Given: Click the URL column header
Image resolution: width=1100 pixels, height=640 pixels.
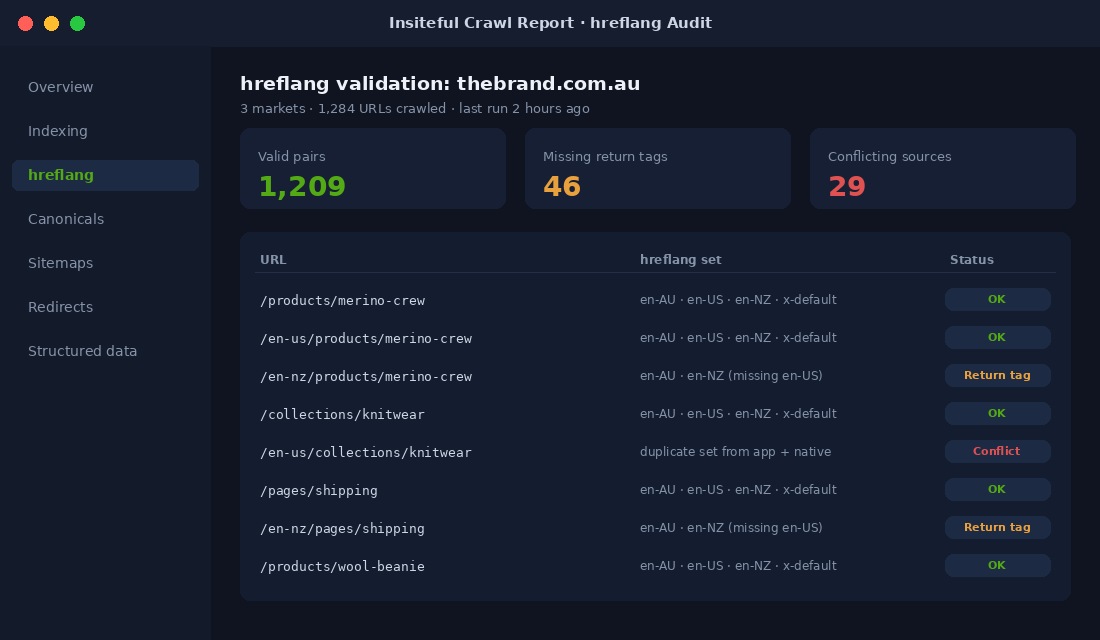Looking at the screenshot, I should click(273, 260).
